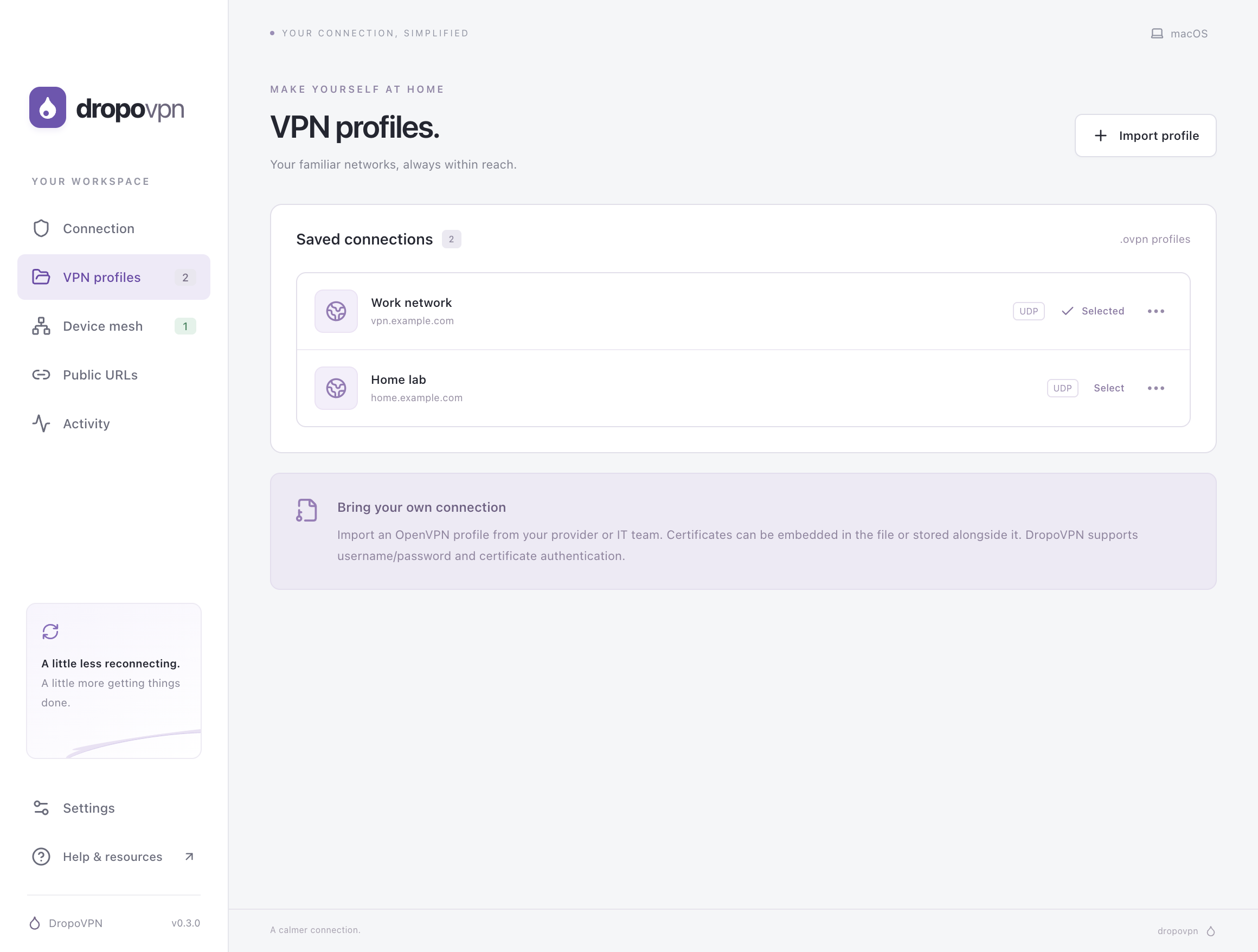This screenshot has width=1258, height=952.
Task: Click the Settings sliders icon
Action: point(41,808)
